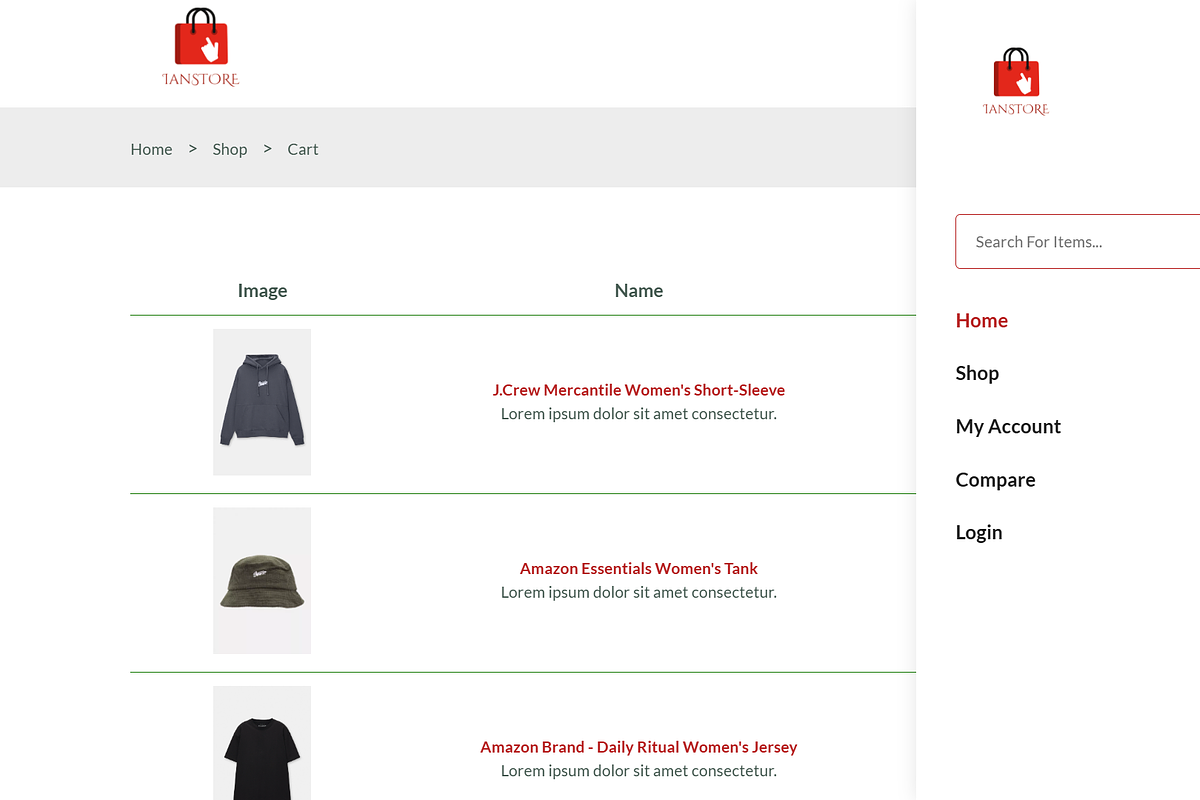The width and height of the screenshot is (1200, 800).
Task: Open Amazon Essentials Women's Tank product link
Action: point(639,568)
